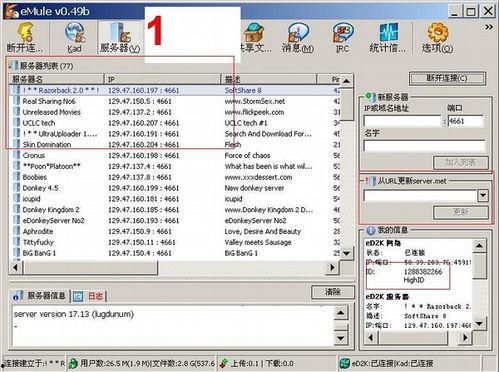Click server list scroll up arrow
This screenshot has height=372, width=499.
pos(347,81)
